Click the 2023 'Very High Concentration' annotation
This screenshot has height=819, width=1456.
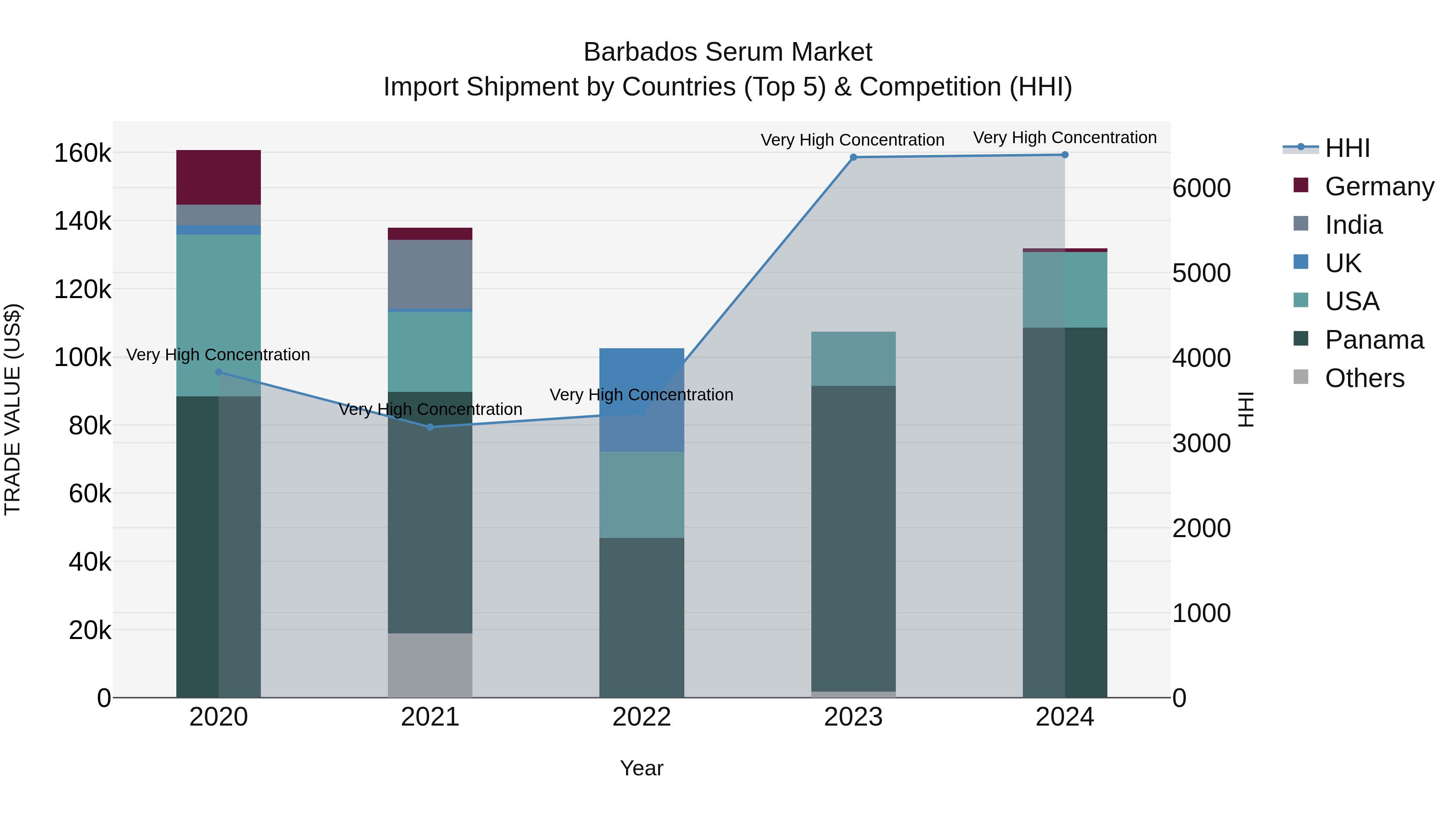(x=852, y=140)
